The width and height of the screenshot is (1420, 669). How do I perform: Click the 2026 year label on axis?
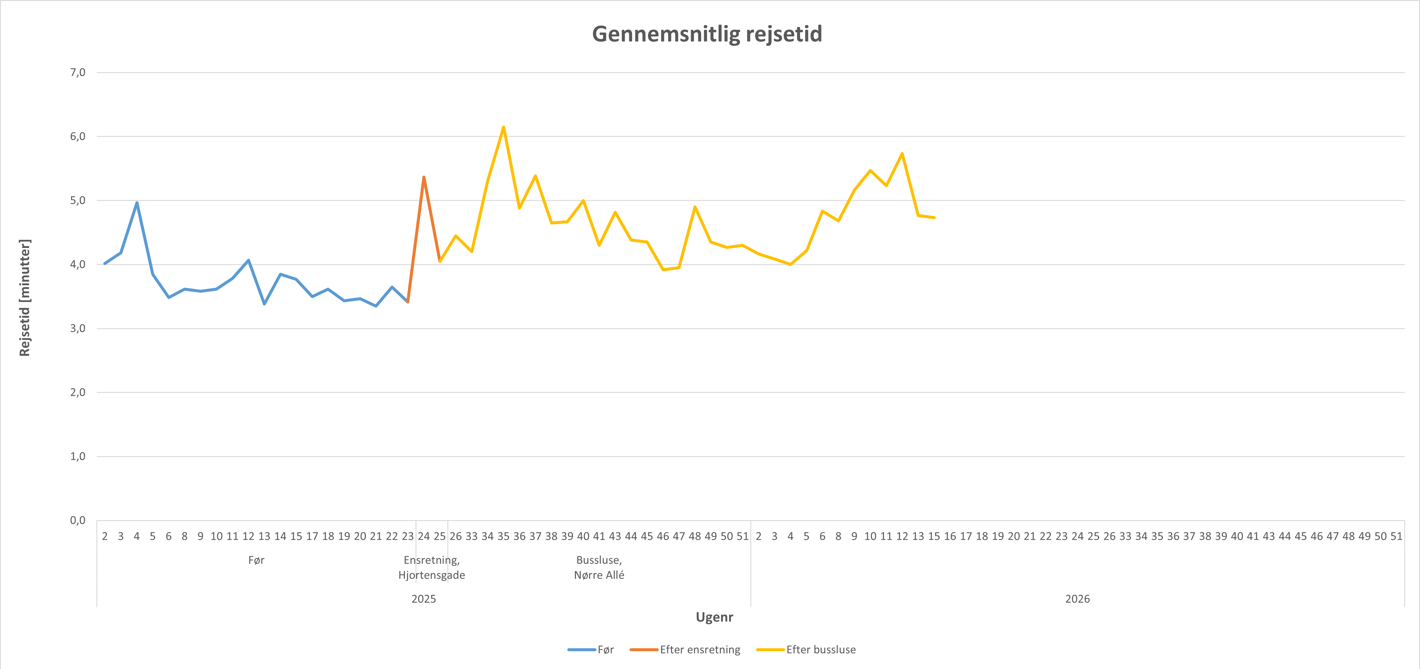pos(1077,599)
